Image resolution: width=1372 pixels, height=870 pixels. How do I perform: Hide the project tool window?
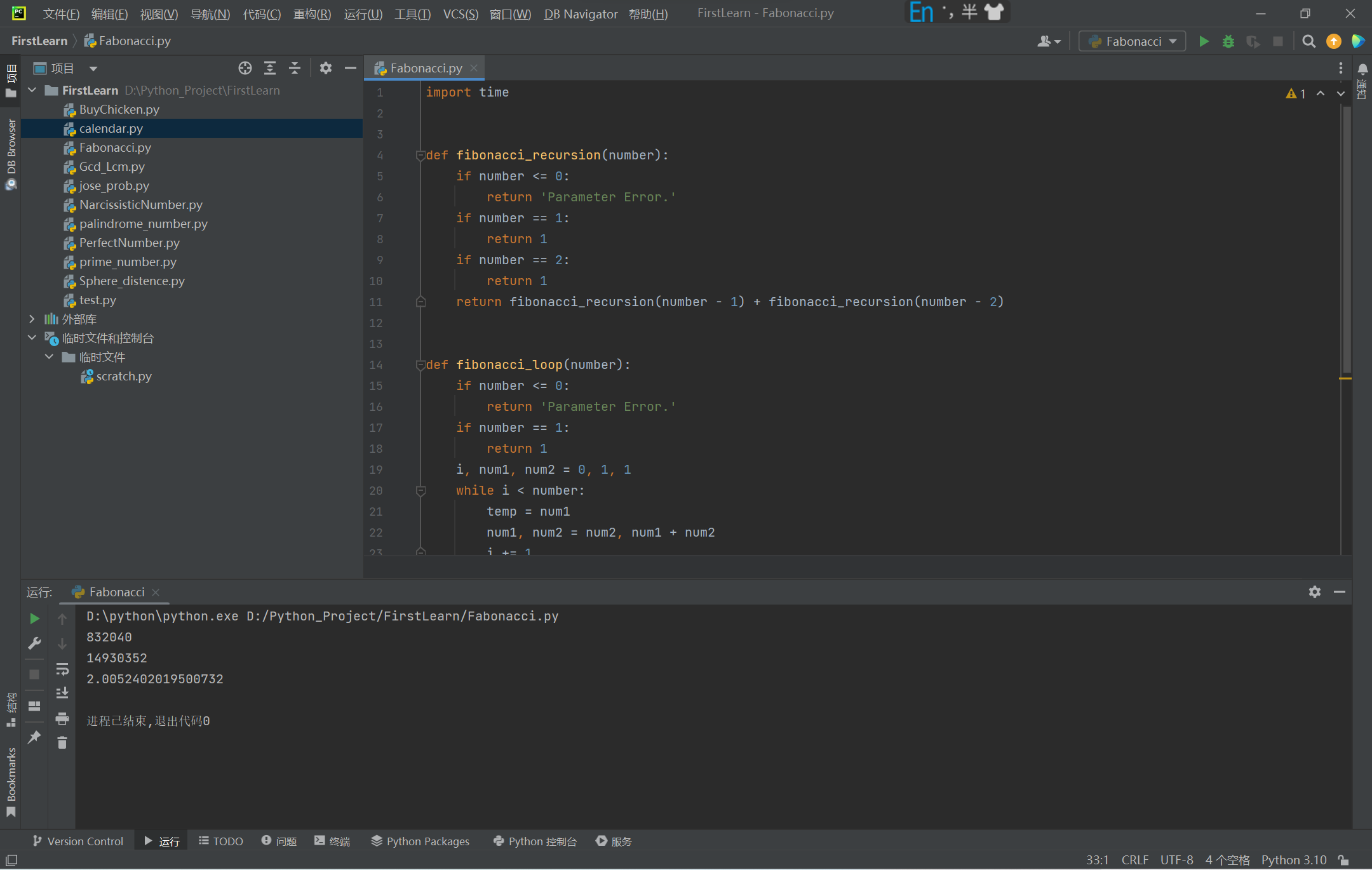click(x=350, y=68)
